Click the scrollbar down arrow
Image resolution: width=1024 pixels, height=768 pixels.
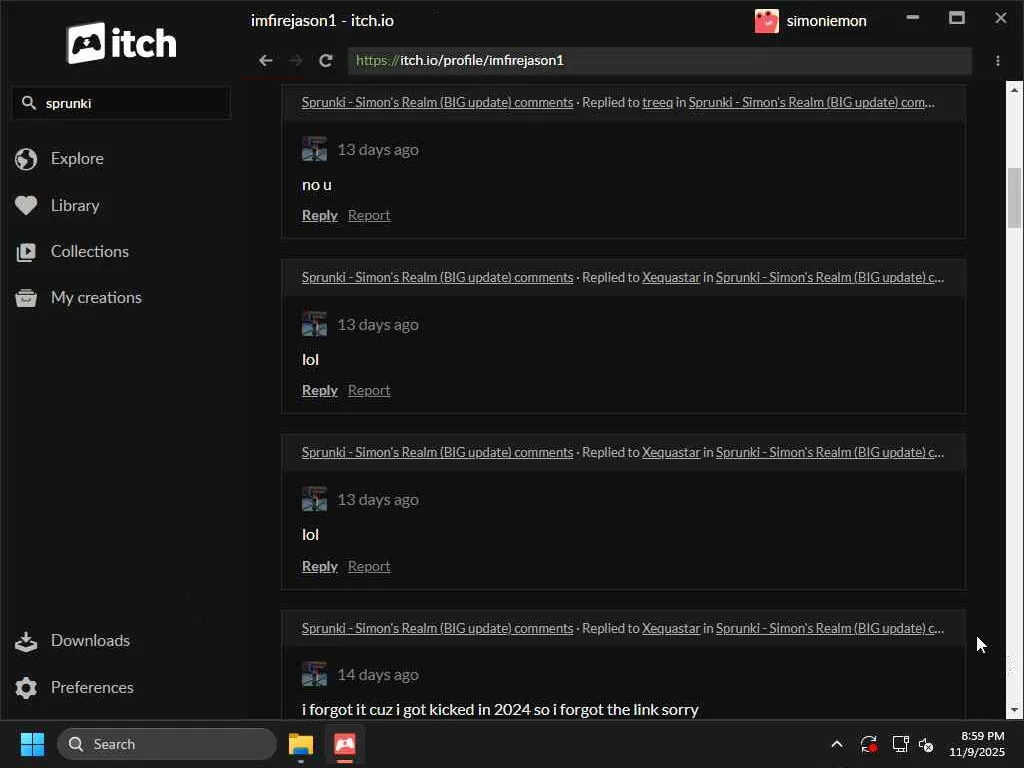[1014, 709]
